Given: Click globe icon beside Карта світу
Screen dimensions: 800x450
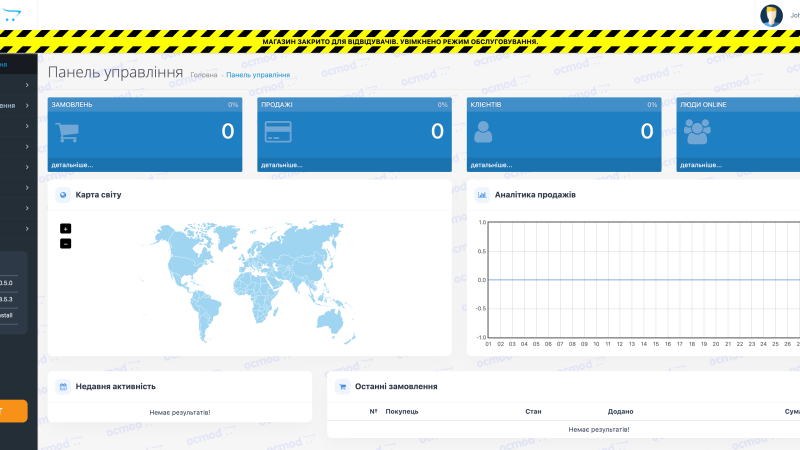Looking at the screenshot, I should click(63, 195).
